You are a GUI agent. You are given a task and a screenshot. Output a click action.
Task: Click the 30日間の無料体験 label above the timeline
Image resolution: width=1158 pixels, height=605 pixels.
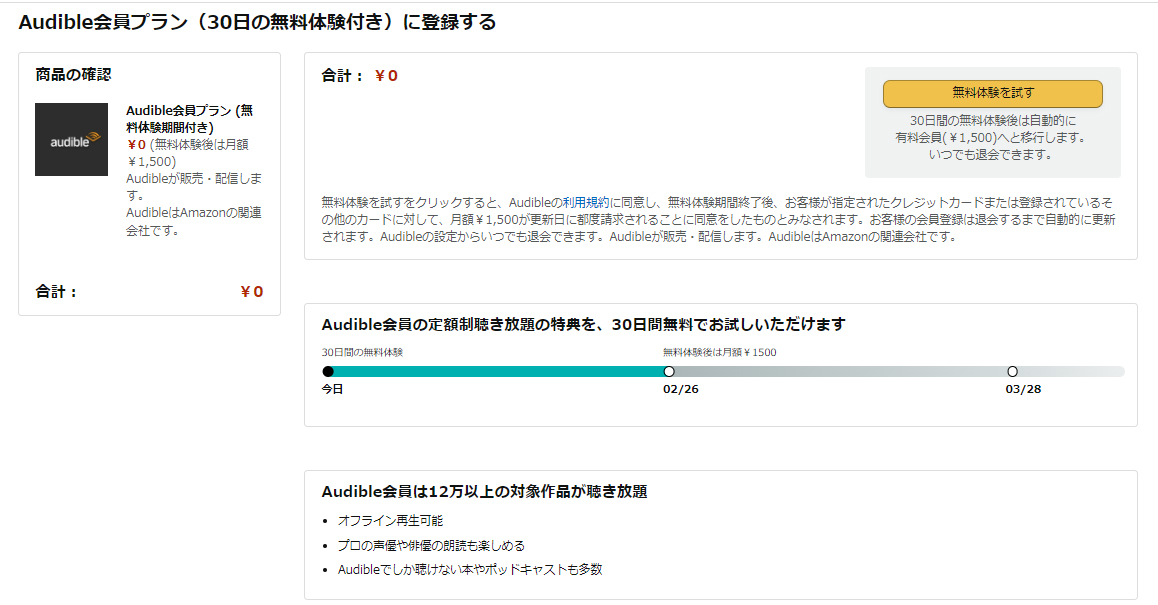(x=362, y=352)
